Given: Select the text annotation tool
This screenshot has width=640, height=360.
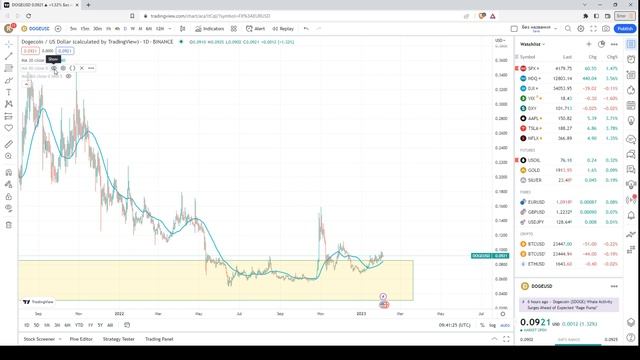Looking at the screenshot, I should pyautogui.click(x=9, y=92).
